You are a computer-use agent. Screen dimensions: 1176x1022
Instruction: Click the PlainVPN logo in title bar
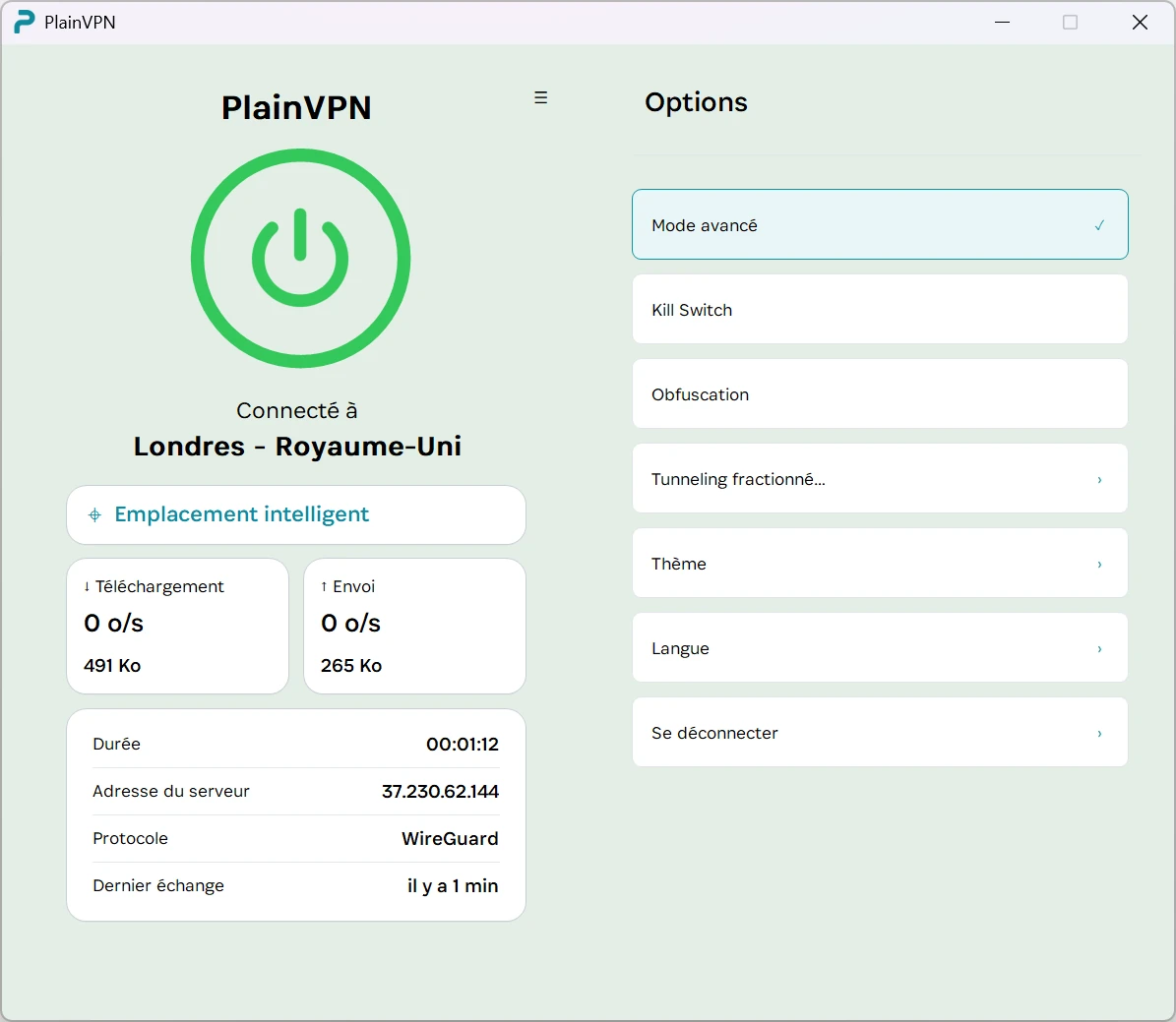point(25,22)
